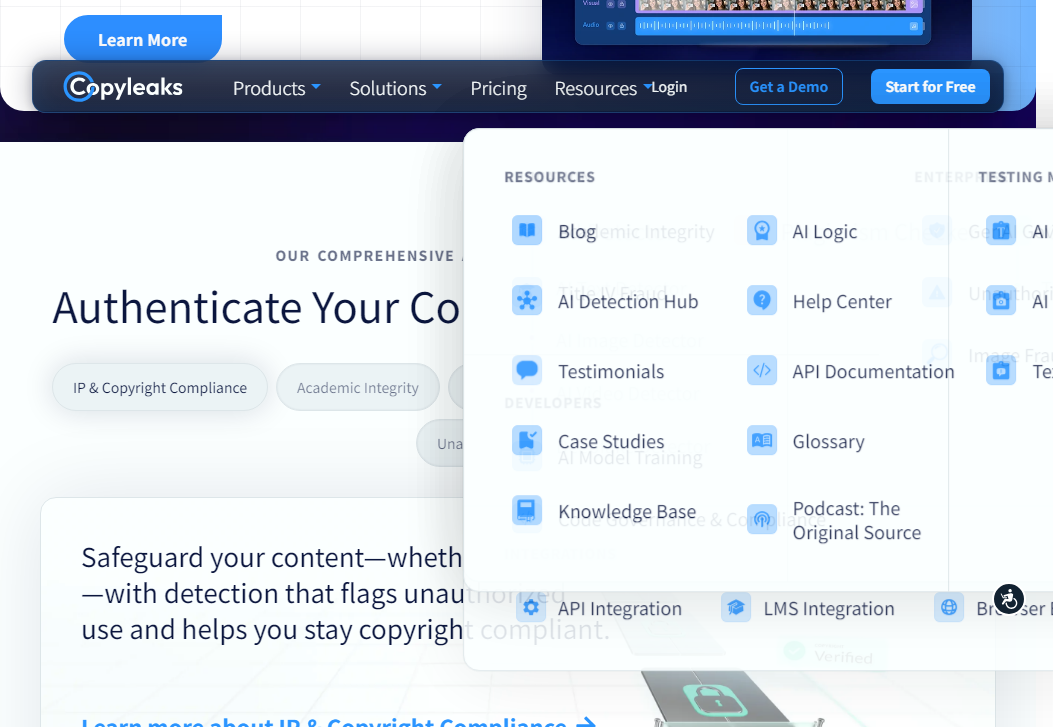Viewport: 1053px width, 727px height.
Task: Click the API Documentation code icon
Action: coord(762,370)
